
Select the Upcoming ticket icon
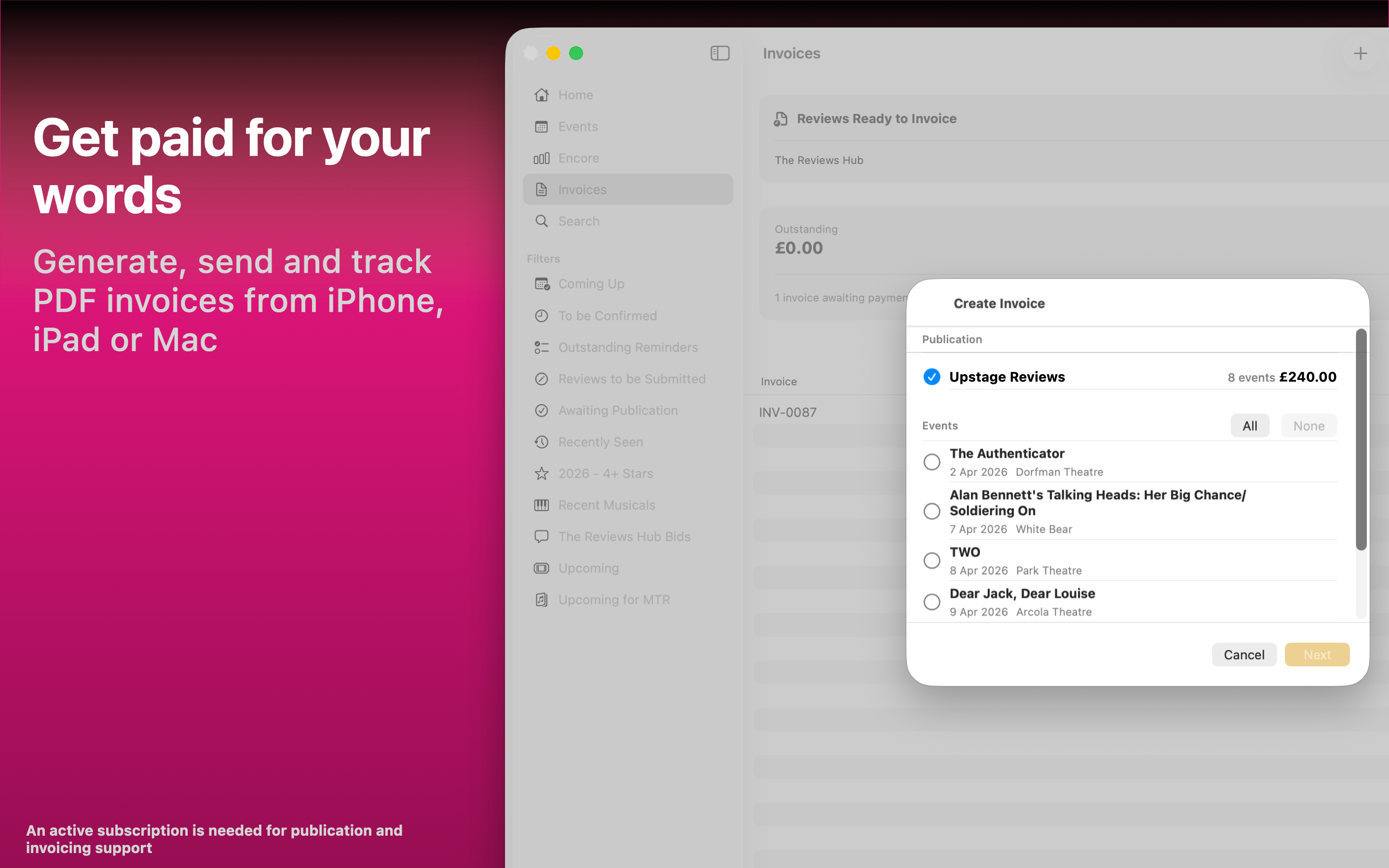click(x=541, y=569)
